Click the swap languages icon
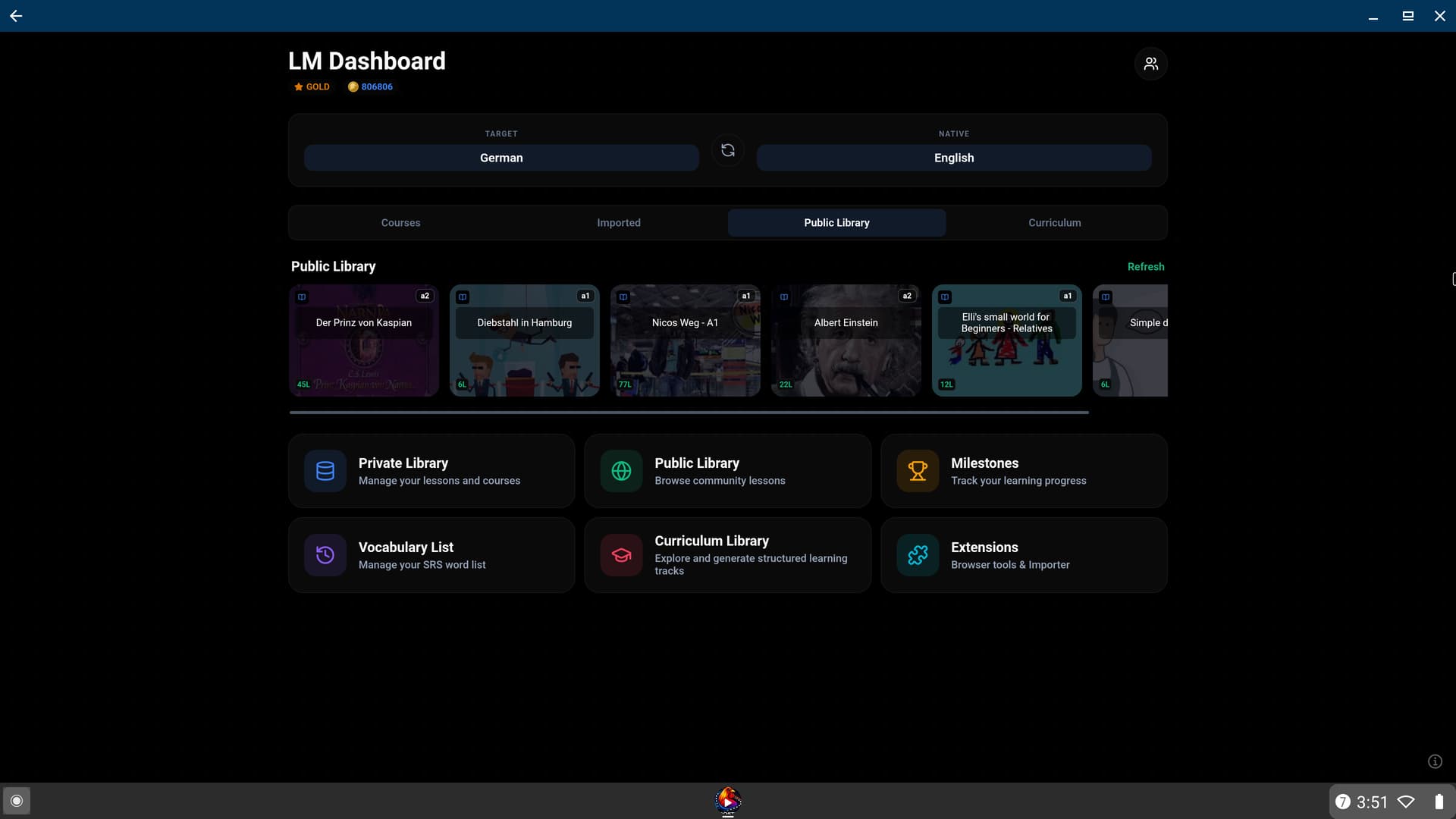 (x=727, y=150)
